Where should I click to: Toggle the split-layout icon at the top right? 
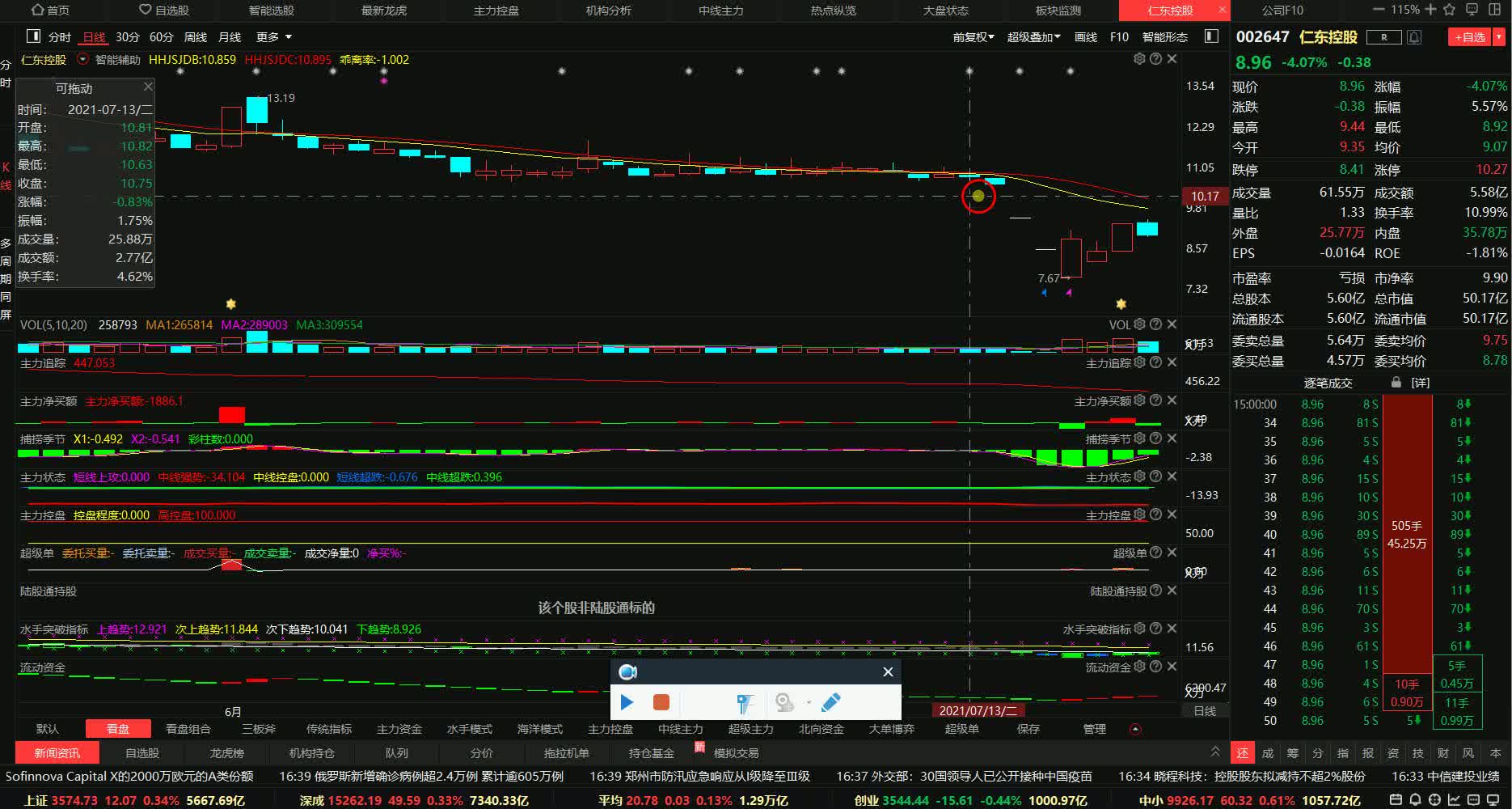coord(1496,10)
